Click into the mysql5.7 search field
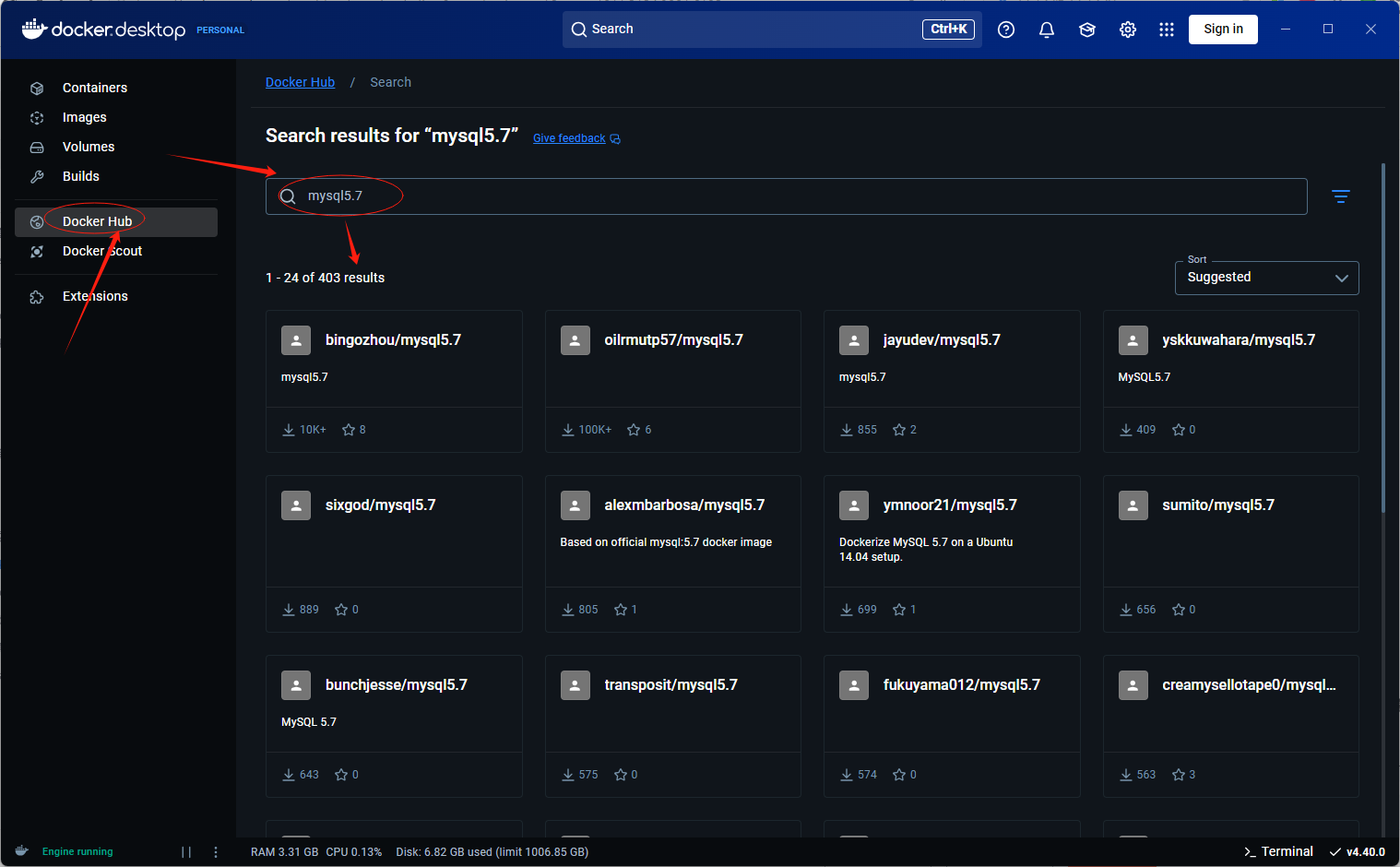The width and height of the screenshot is (1400, 867). 787,196
